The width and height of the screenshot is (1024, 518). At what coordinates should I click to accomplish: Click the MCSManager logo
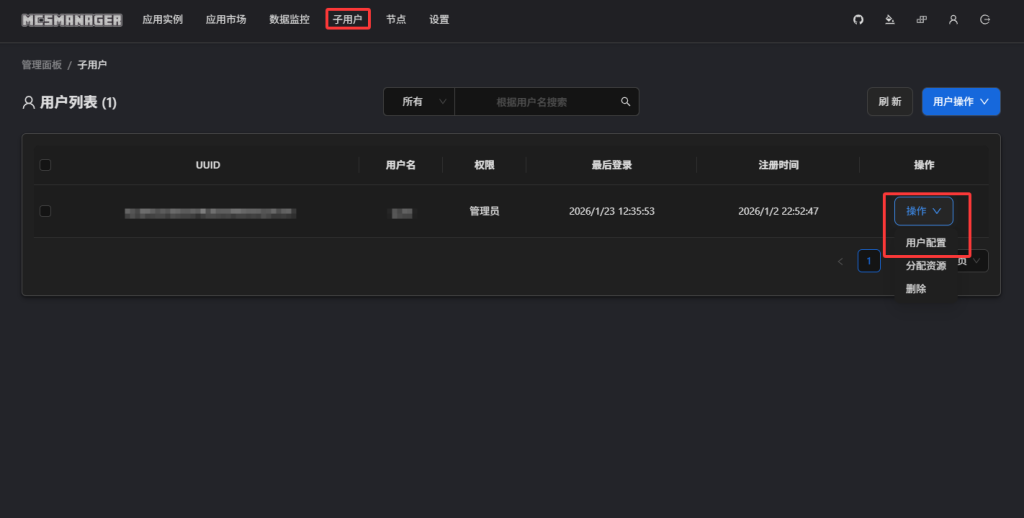pyautogui.click(x=72, y=19)
